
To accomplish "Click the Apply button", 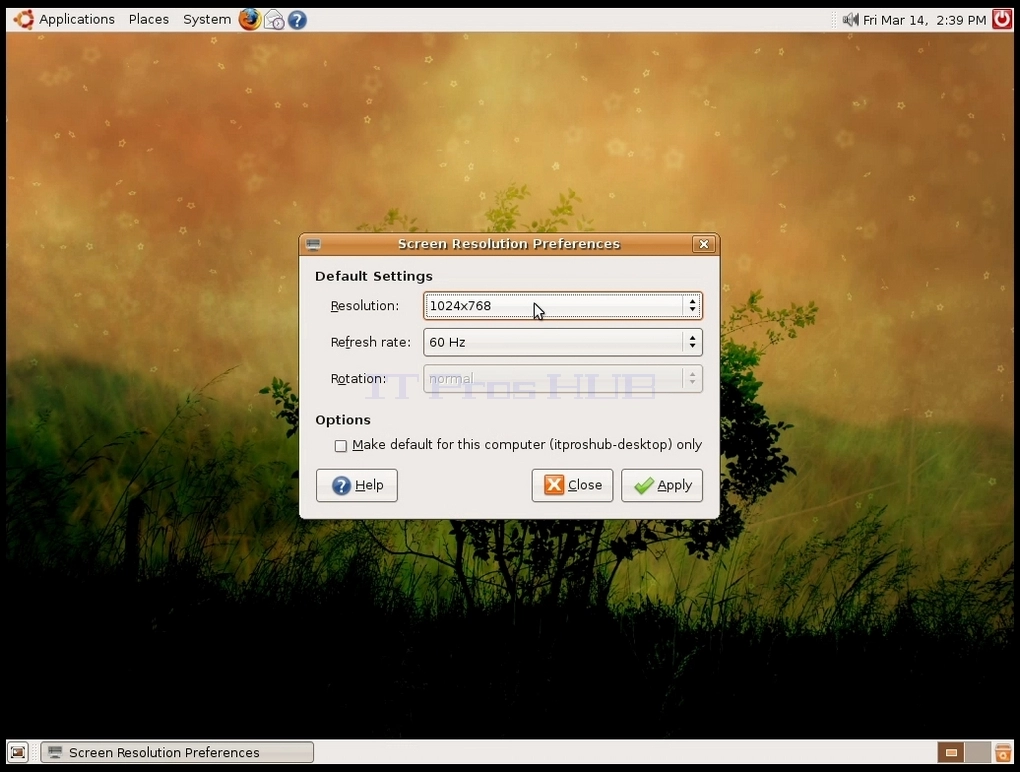I will pos(662,485).
